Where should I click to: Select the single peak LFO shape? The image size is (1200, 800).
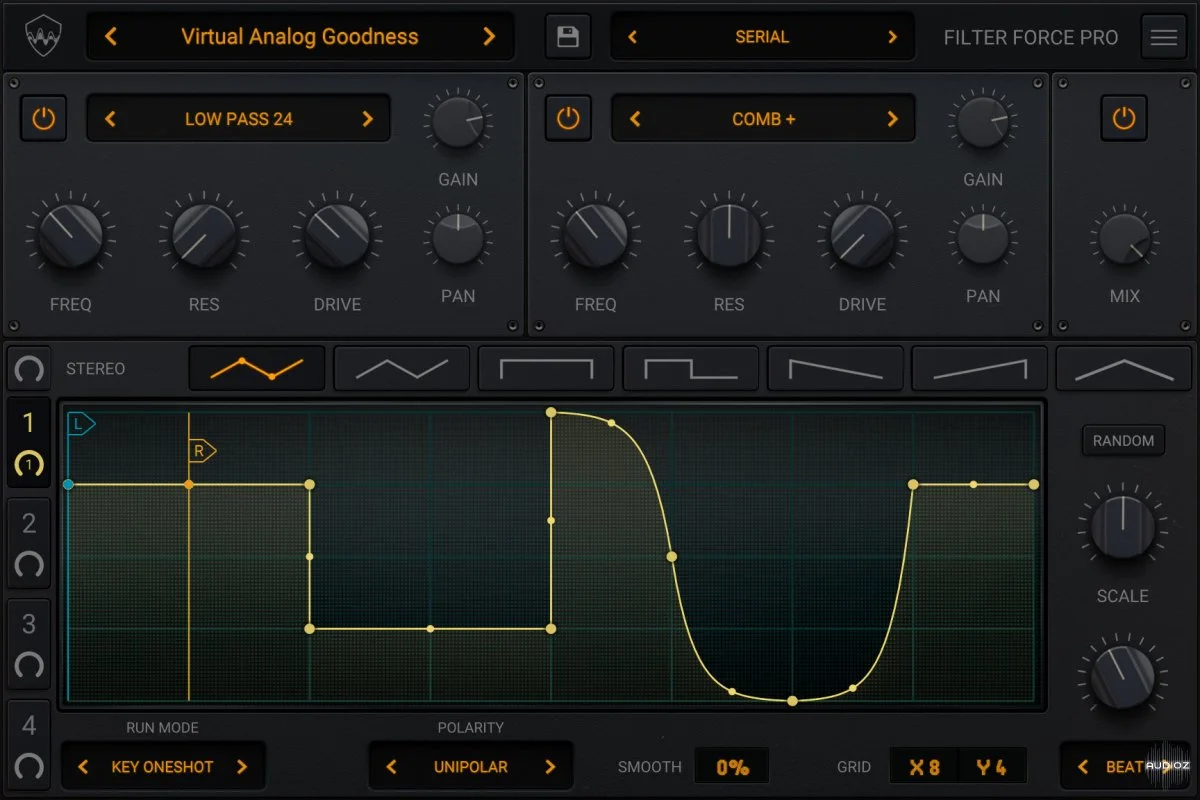pos(1124,368)
